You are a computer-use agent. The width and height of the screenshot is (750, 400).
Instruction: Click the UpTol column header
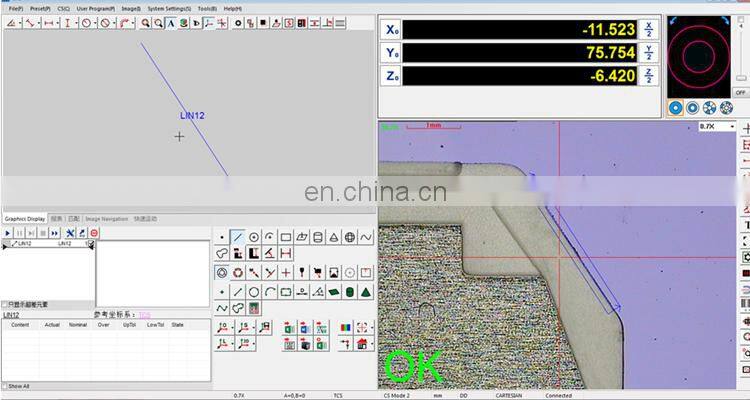tap(129, 325)
